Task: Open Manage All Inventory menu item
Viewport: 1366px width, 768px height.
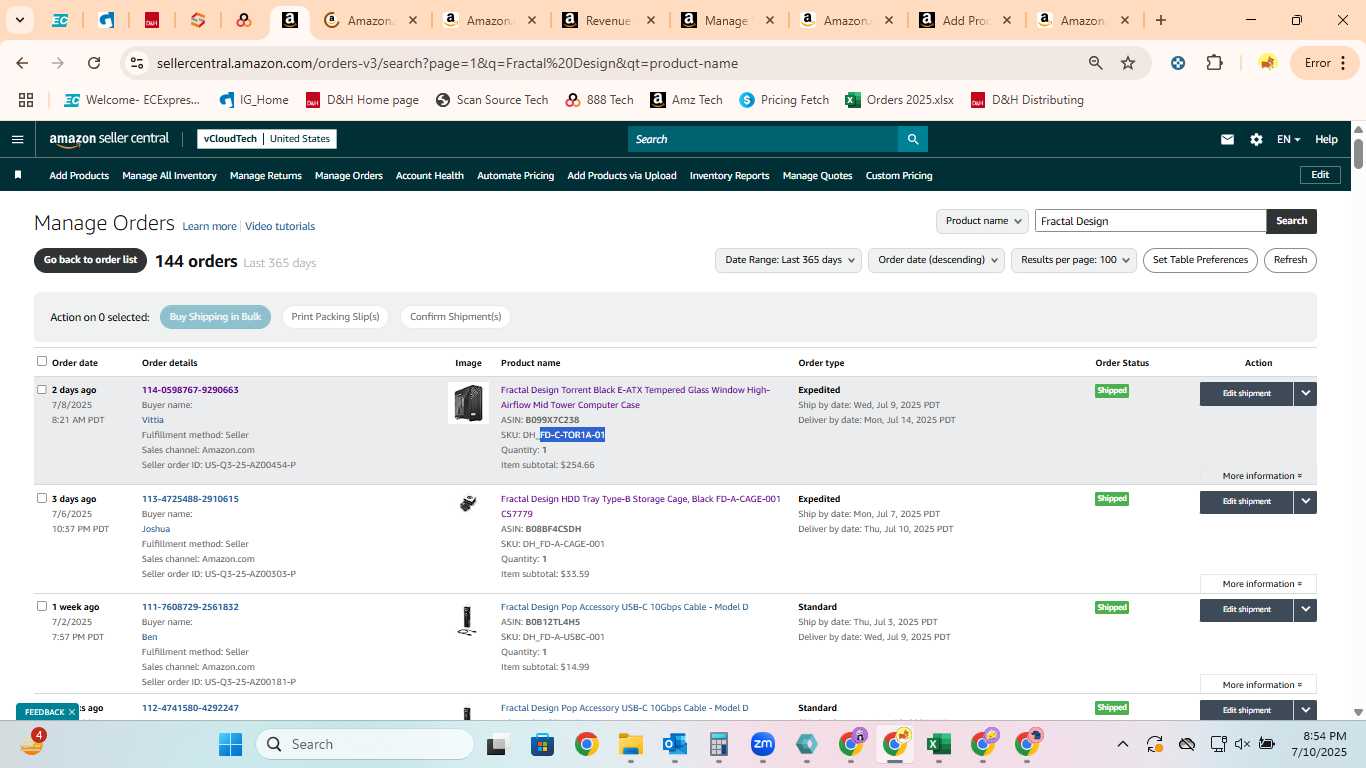Action: click(169, 176)
